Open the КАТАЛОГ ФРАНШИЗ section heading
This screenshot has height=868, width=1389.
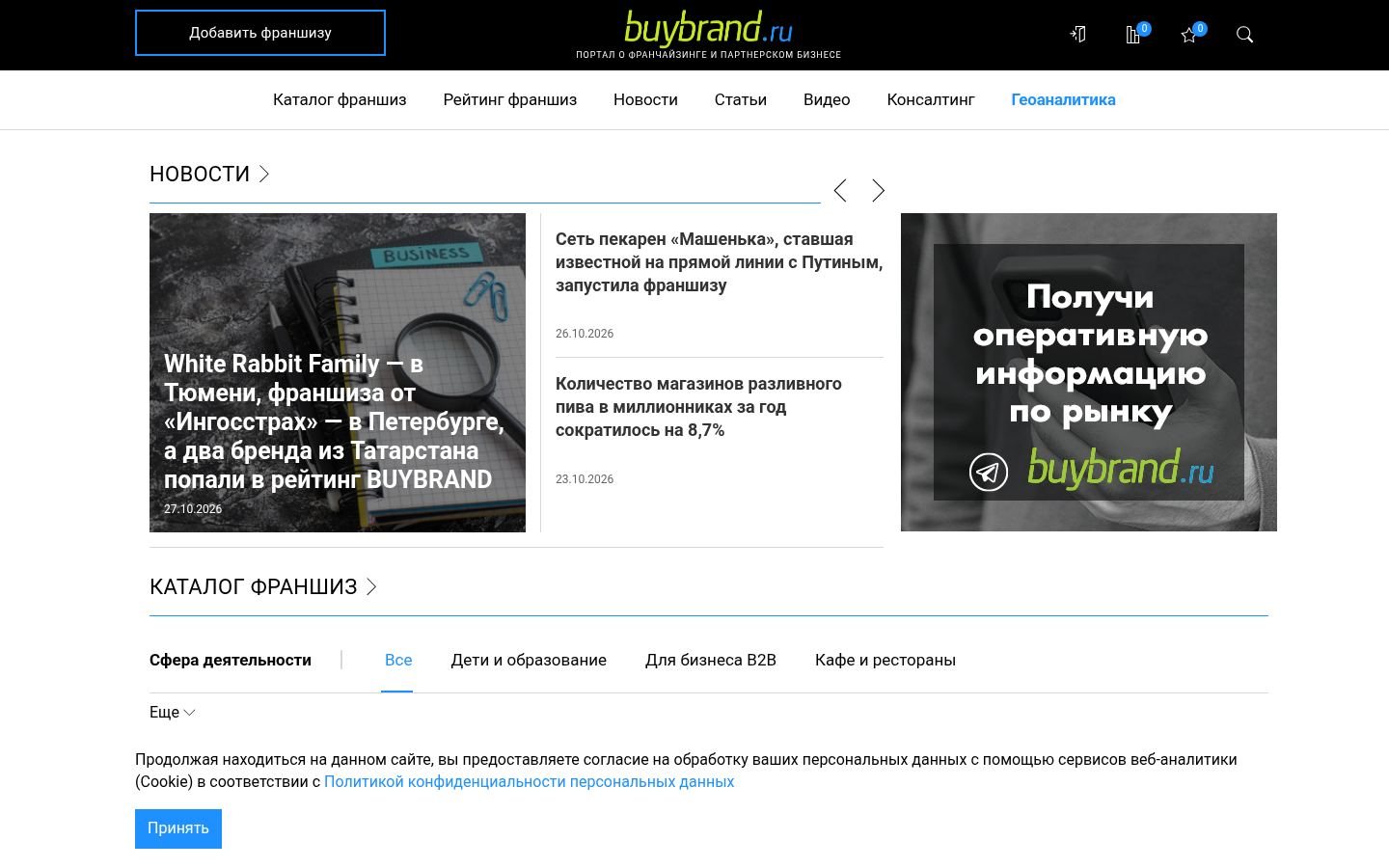(263, 586)
